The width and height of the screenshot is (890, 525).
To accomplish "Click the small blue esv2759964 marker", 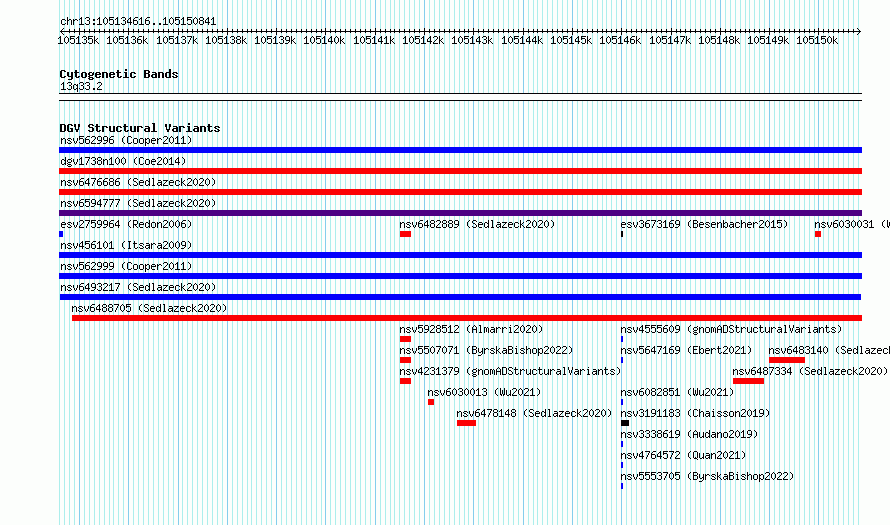I will pyautogui.click(x=61, y=234).
